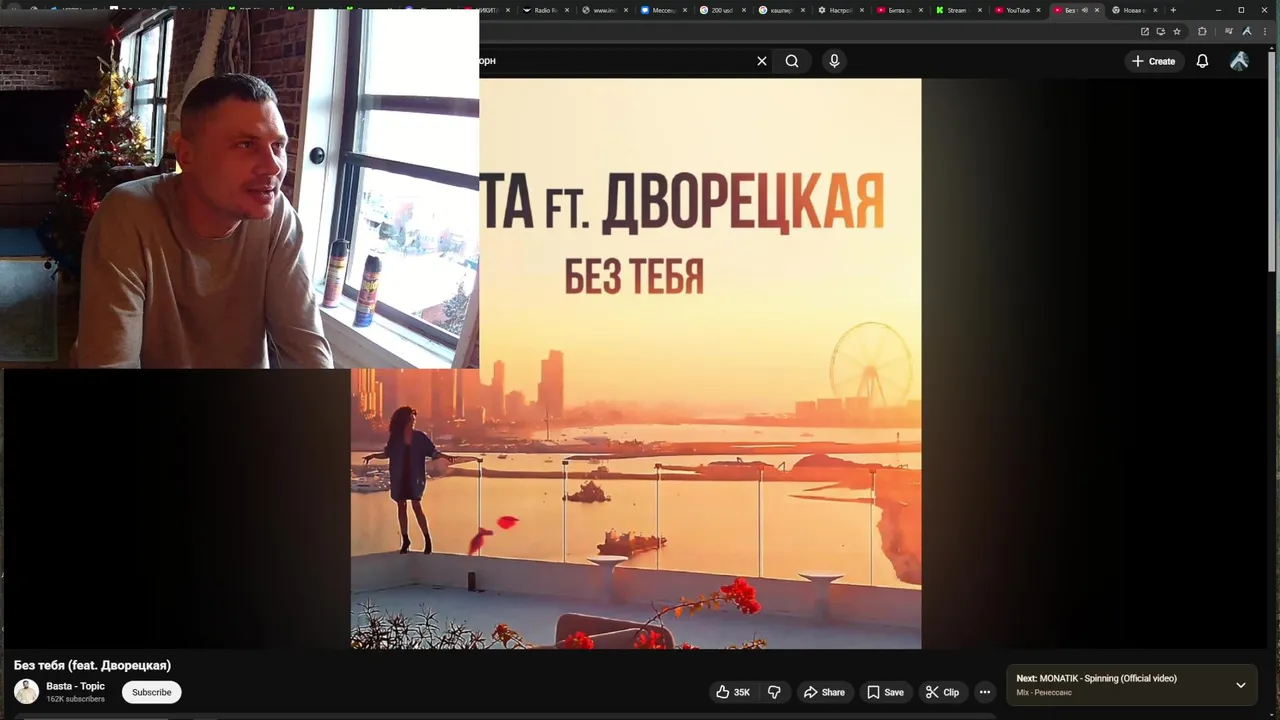
Task: Click the Basta - Topic channel avatar
Action: click(x=26, y=691)
